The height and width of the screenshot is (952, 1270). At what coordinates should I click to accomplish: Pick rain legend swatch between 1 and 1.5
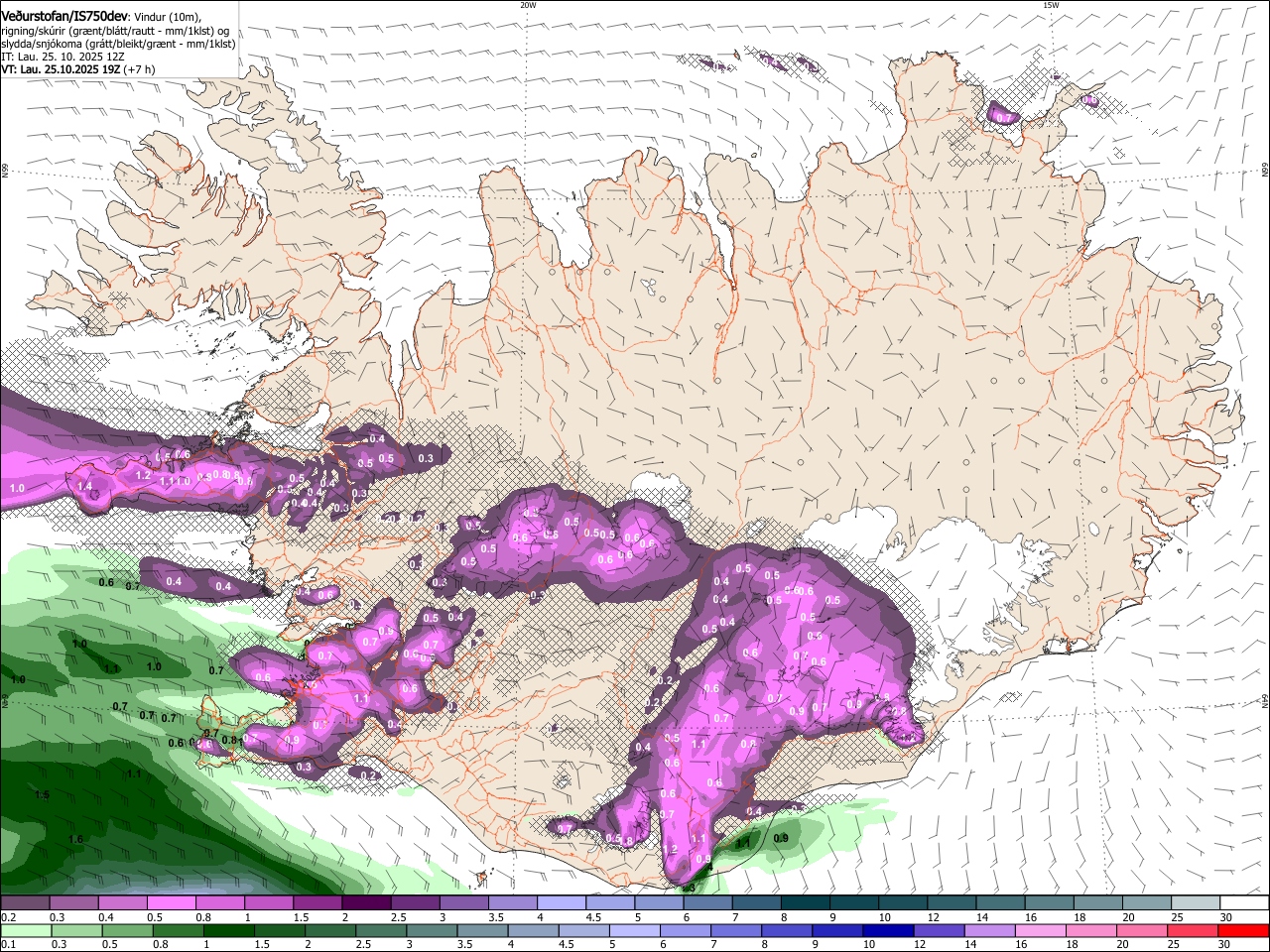tap(228, 931)
